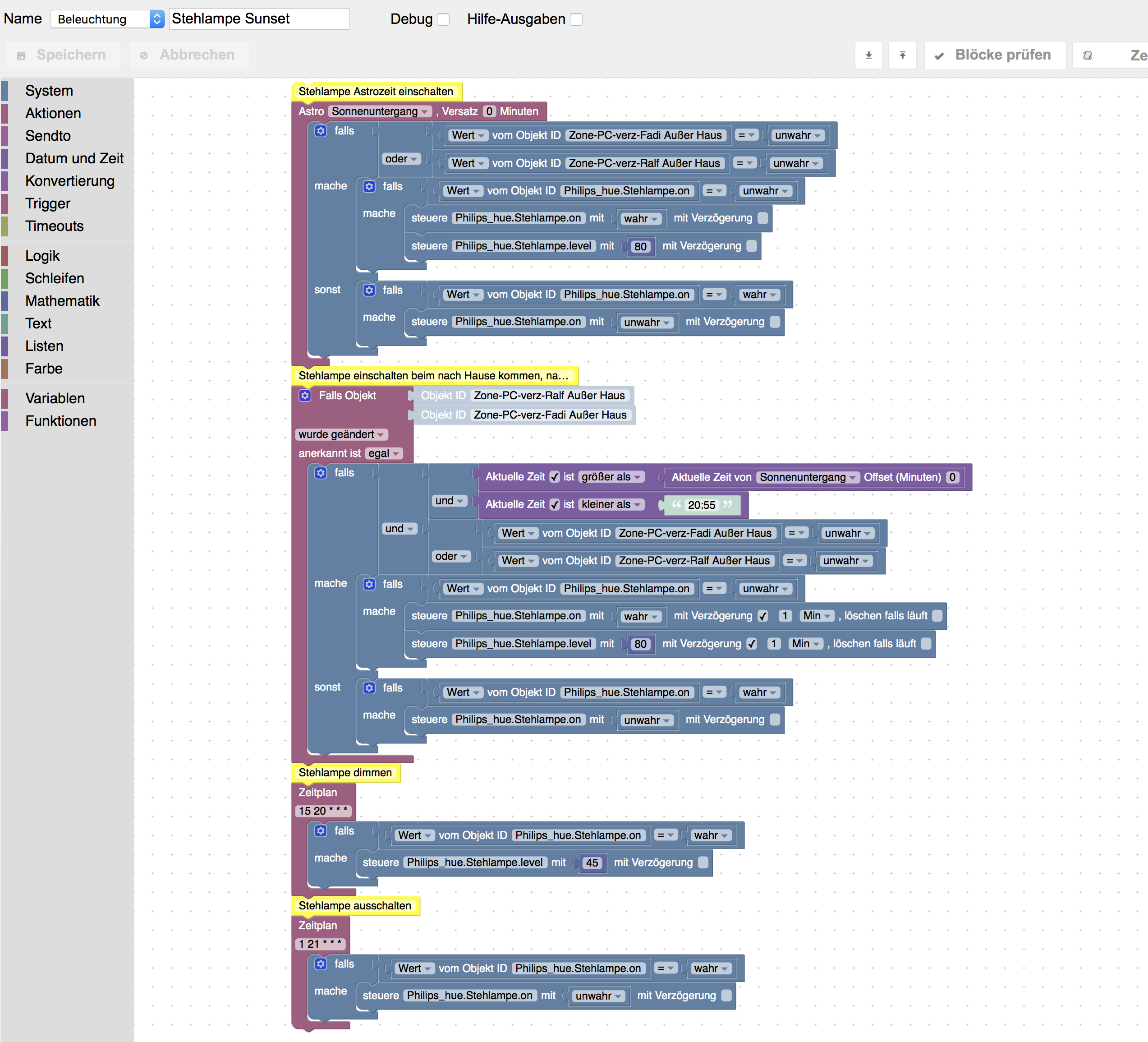Open the Logik block category
The image size is (1148, 1042).
(x=42, y=256)
